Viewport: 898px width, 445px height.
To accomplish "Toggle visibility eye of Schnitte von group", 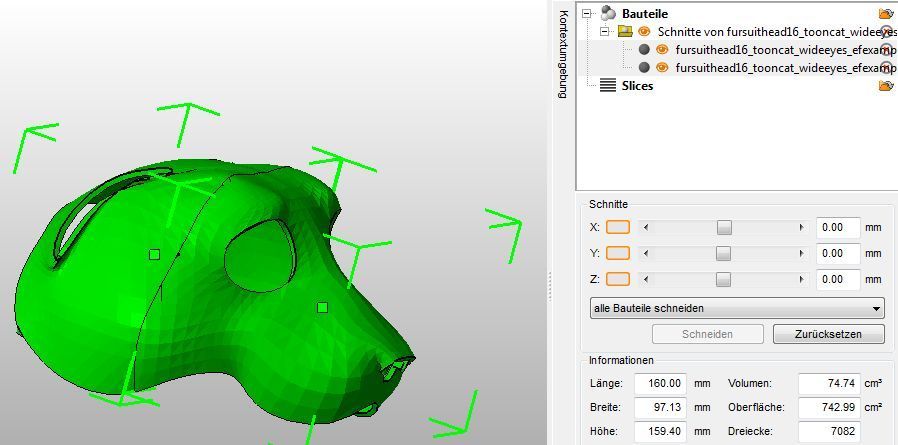I will (644, 32).
